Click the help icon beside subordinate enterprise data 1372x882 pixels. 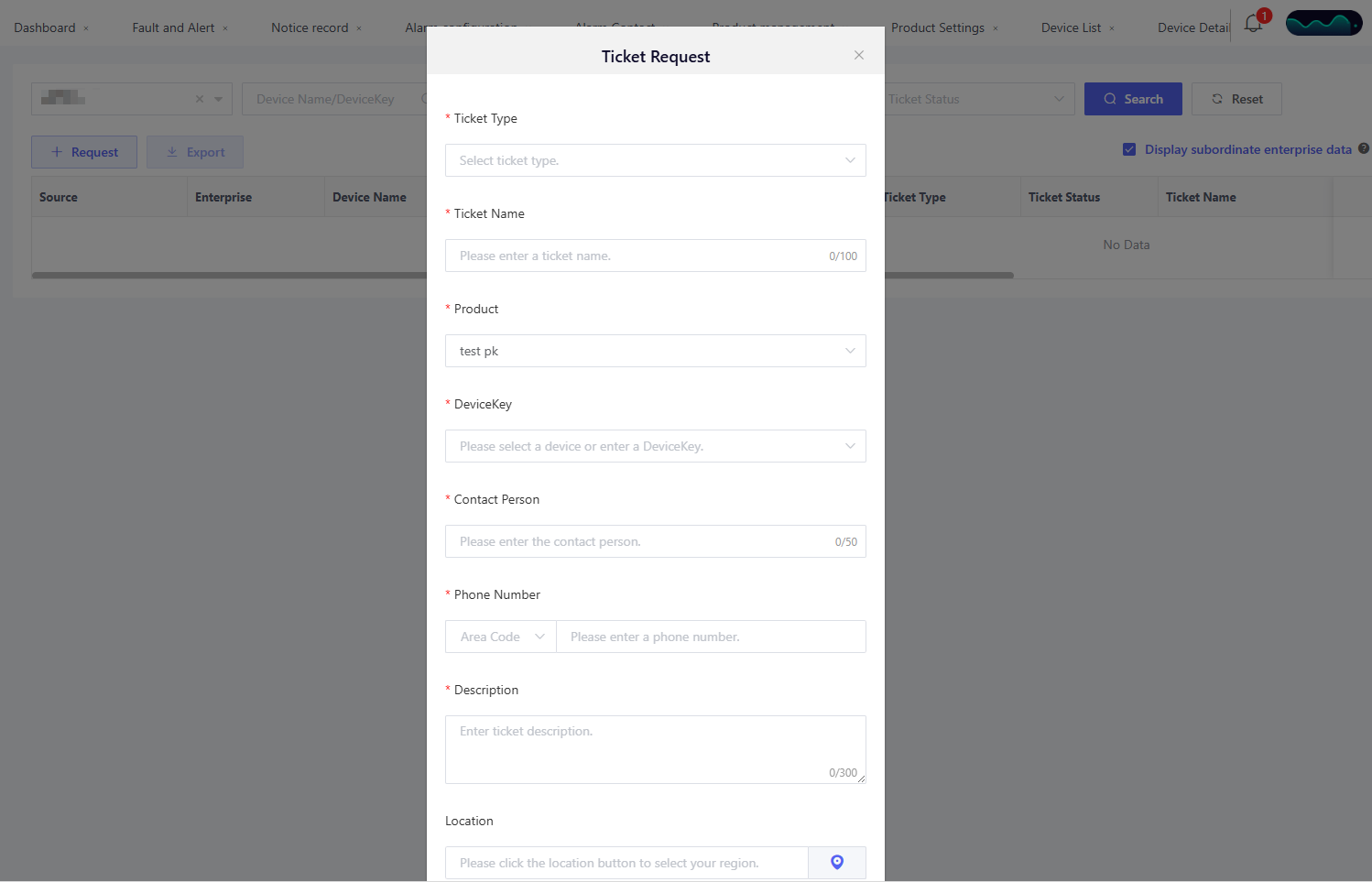pyautogui.click(x=1363, y=148)
